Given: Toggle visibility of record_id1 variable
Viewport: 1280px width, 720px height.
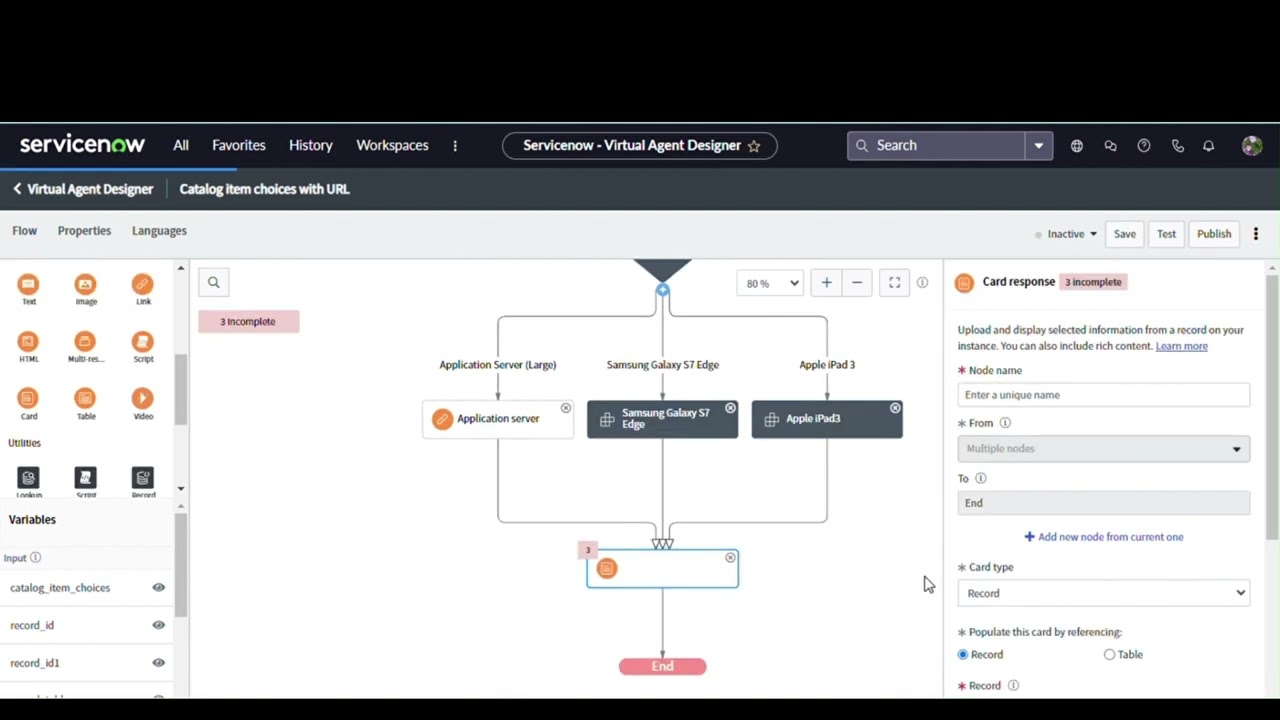Looking at the screenshot, I should pyautogui.click(x=158, y=662).
